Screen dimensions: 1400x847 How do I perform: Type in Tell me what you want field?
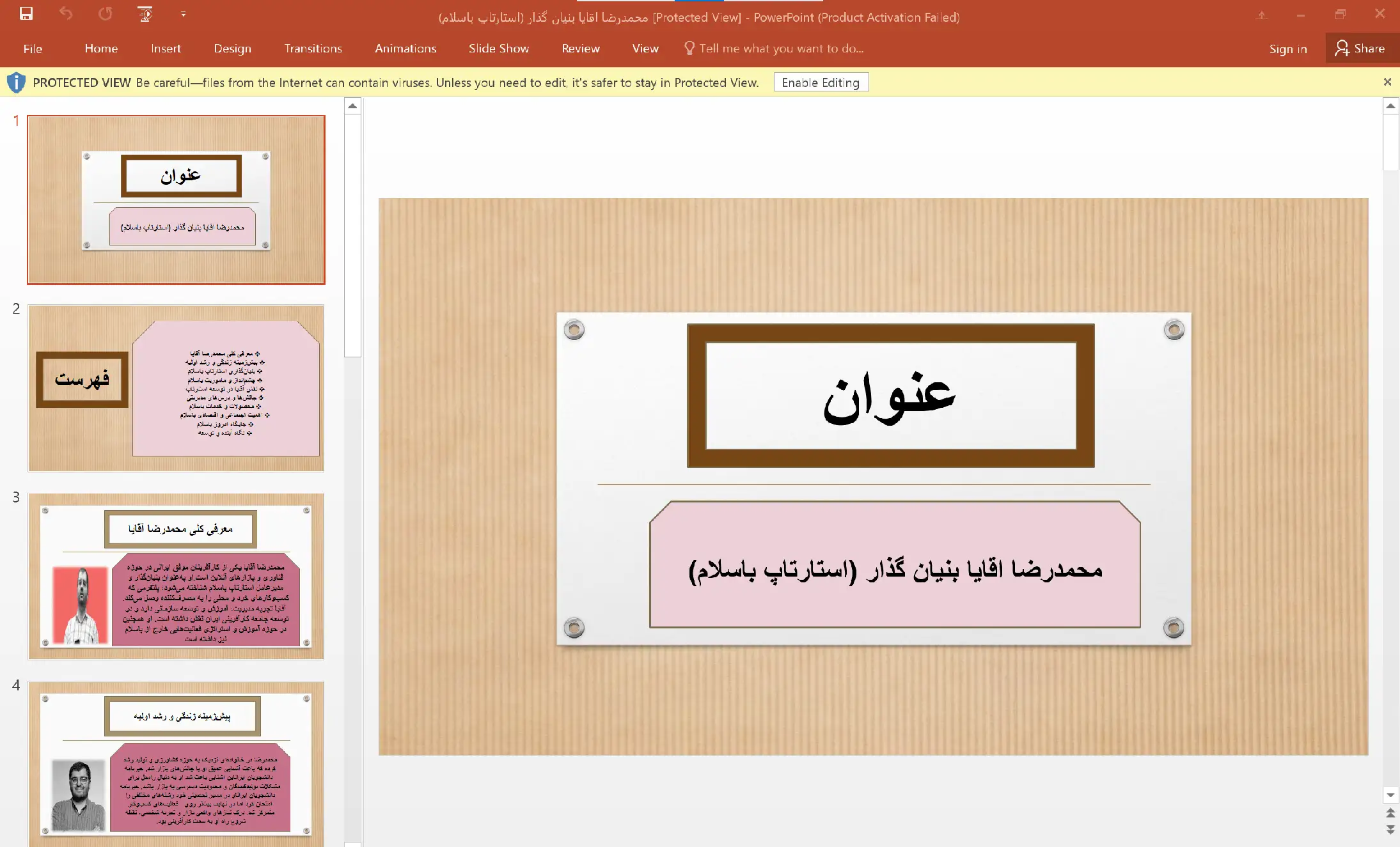point(781,49)
